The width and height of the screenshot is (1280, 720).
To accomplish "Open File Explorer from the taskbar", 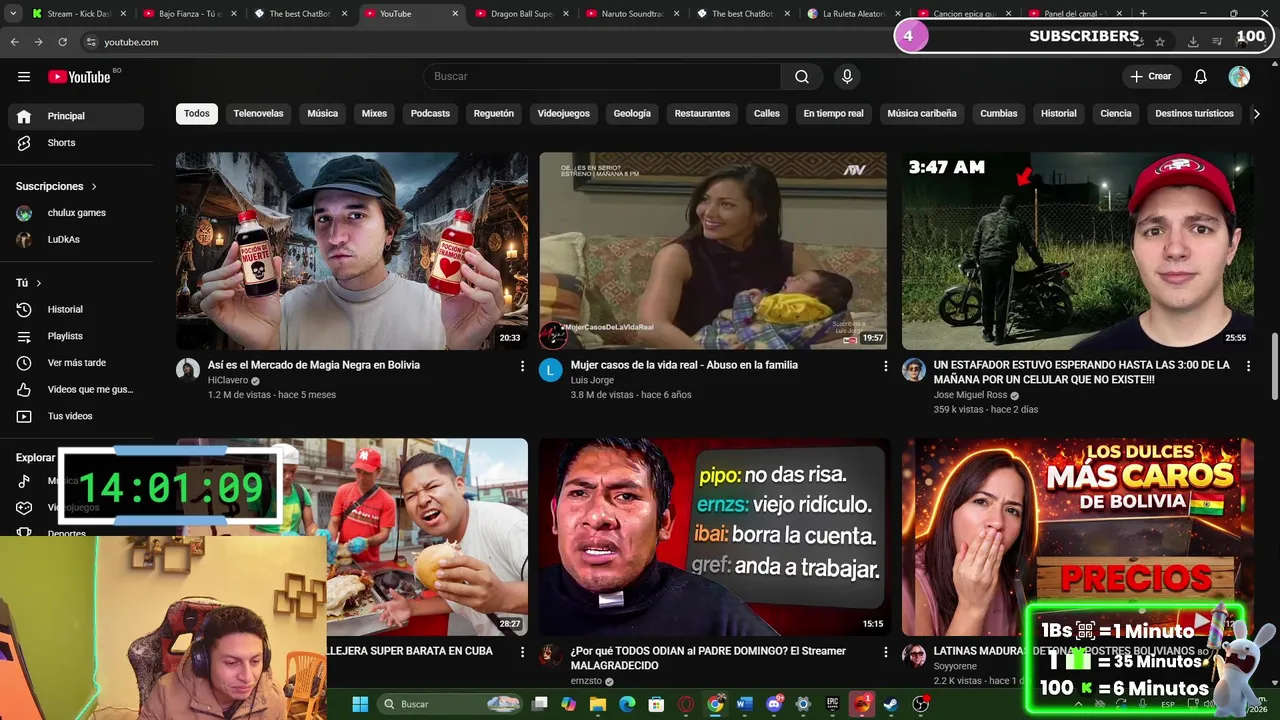I will pyautogui.click(x=598, y=704).
